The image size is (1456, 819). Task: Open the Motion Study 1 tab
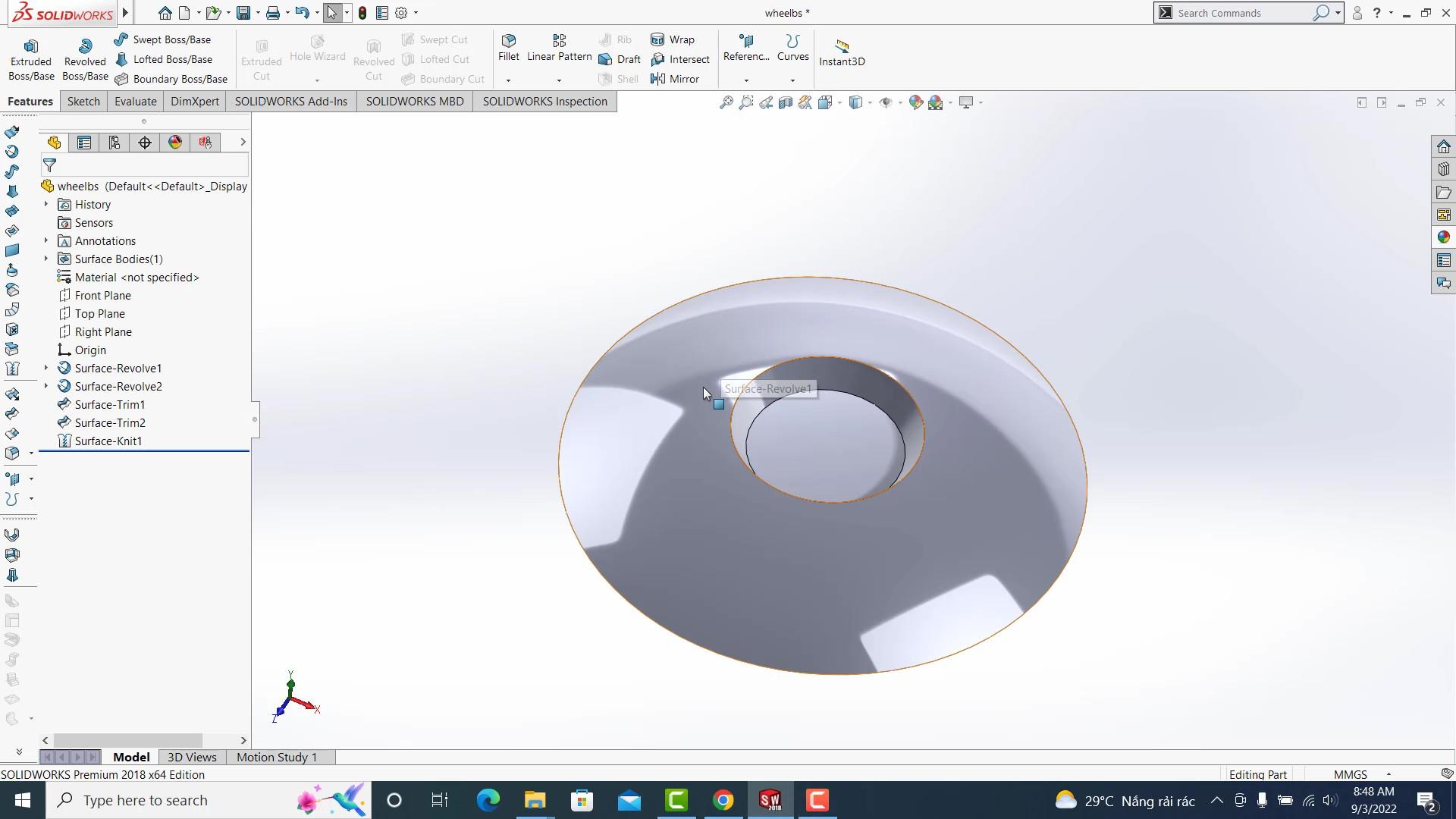pyautogui.click(x=276, y=757)
